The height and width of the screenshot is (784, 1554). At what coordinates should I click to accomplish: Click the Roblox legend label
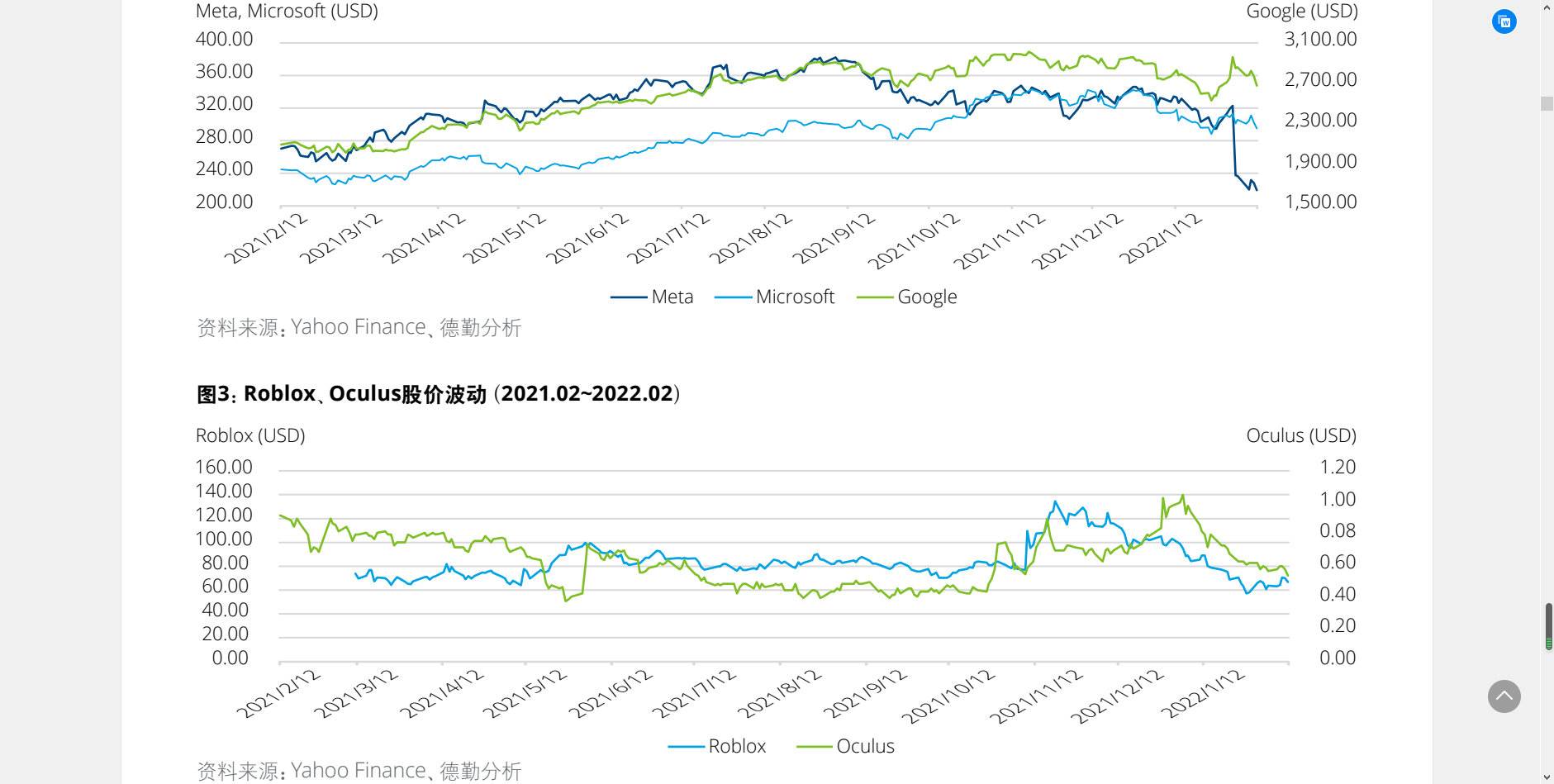pos(737,746)
